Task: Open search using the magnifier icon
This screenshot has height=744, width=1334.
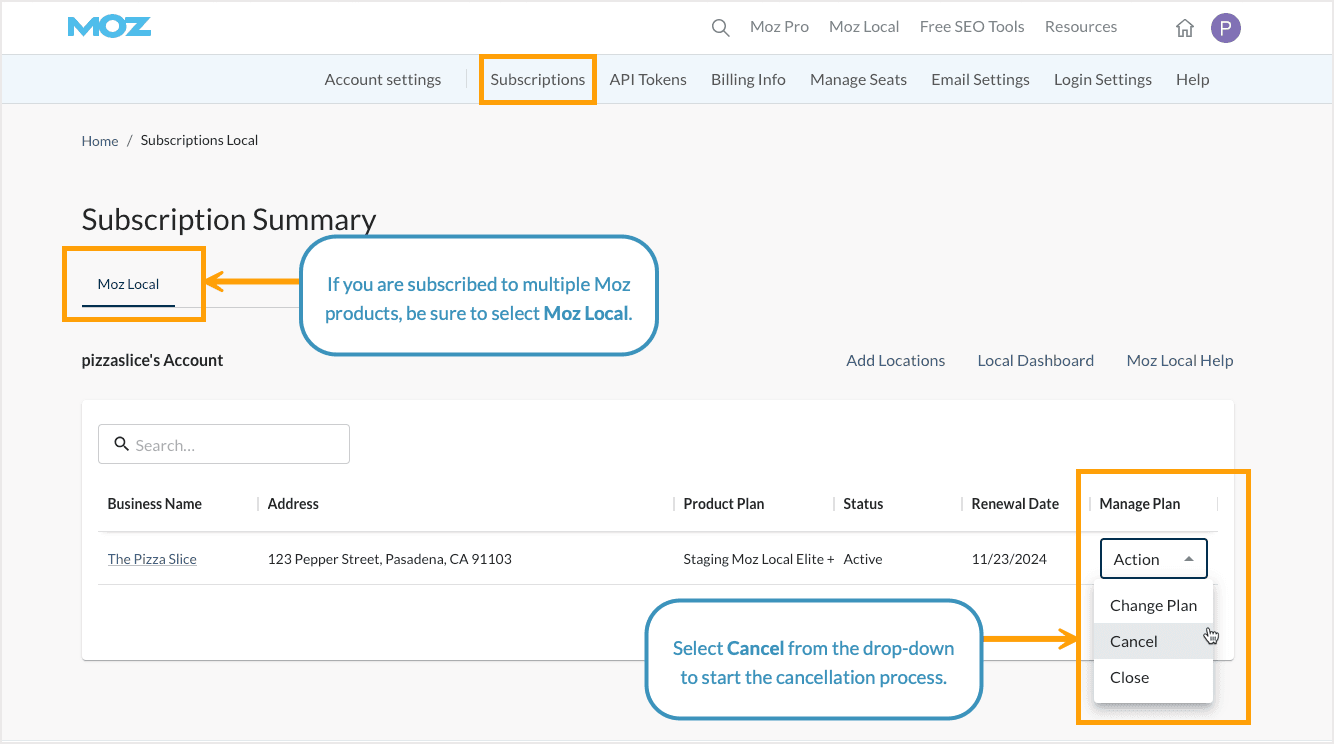Action: [720, 27]
